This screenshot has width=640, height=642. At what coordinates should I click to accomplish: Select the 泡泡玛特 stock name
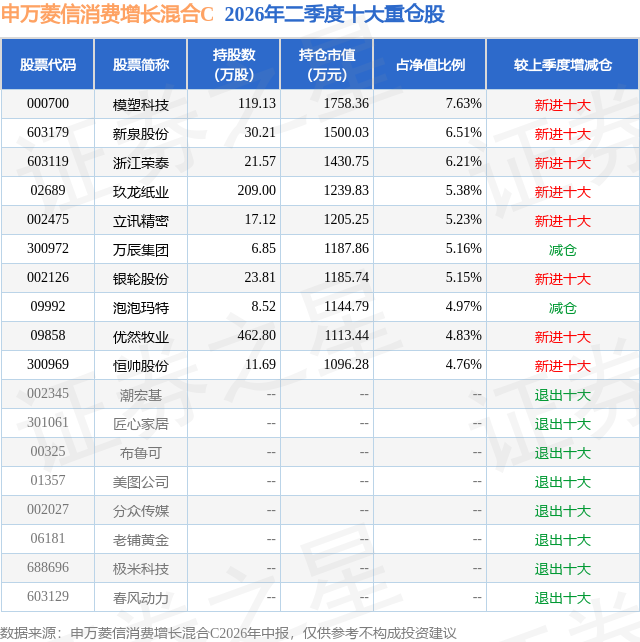pyautogui.click(x=141, y=308)
